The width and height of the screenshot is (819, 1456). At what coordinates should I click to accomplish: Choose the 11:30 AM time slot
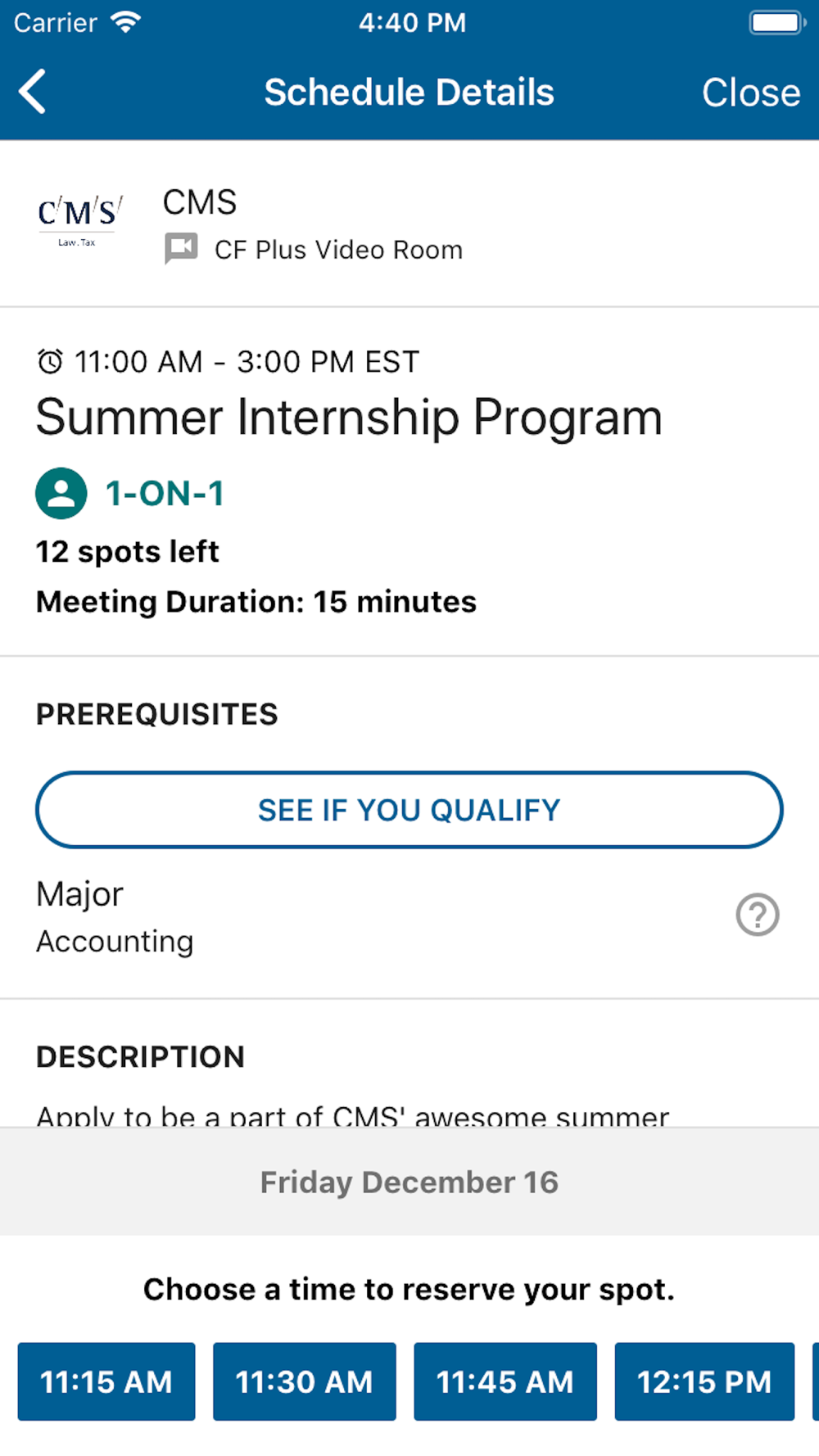click(304, 1381)
